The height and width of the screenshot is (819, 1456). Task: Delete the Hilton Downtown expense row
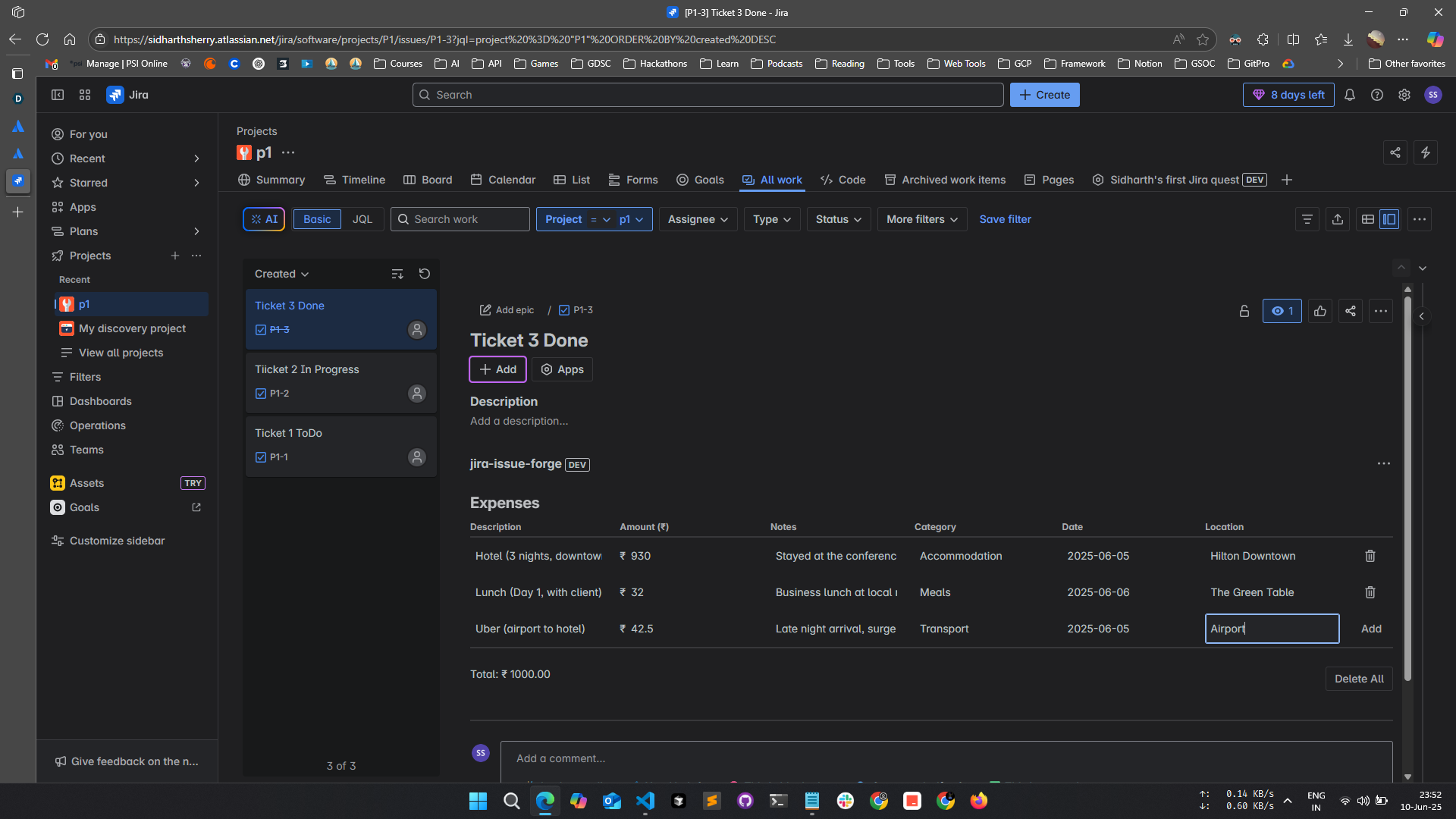point(1370,556)
